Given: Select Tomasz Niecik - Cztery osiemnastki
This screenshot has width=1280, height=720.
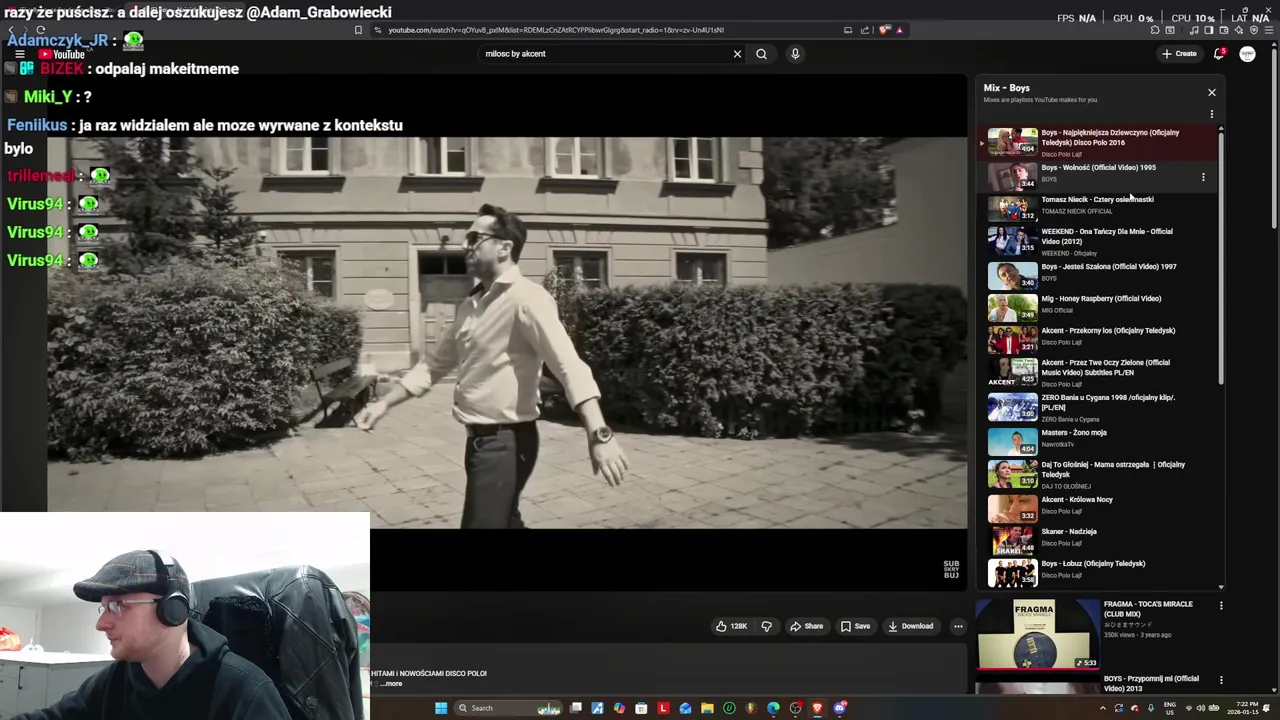Looking at the screenshot, I should click(1097, 208).
